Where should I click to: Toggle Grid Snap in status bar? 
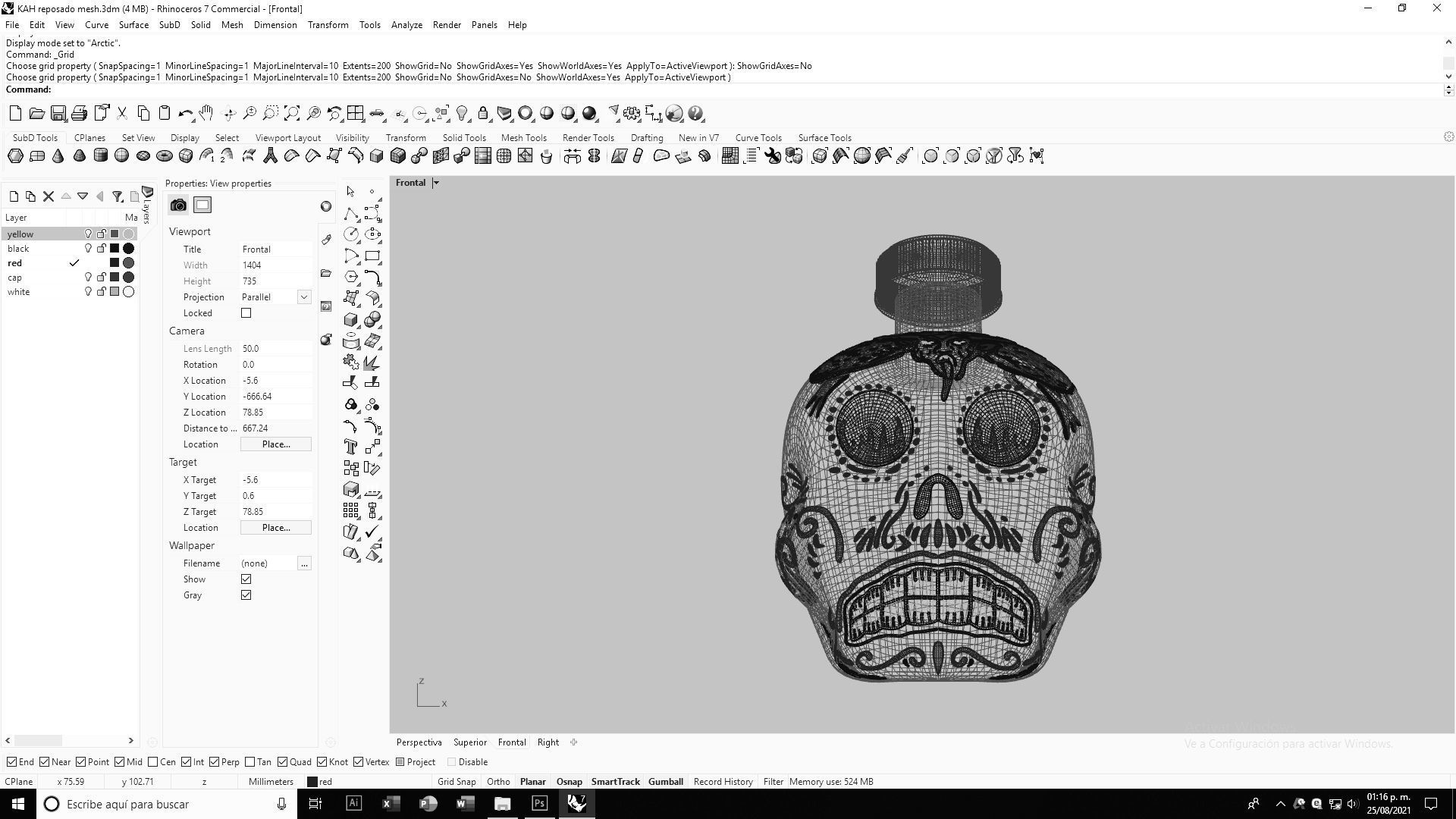(457, 782)
